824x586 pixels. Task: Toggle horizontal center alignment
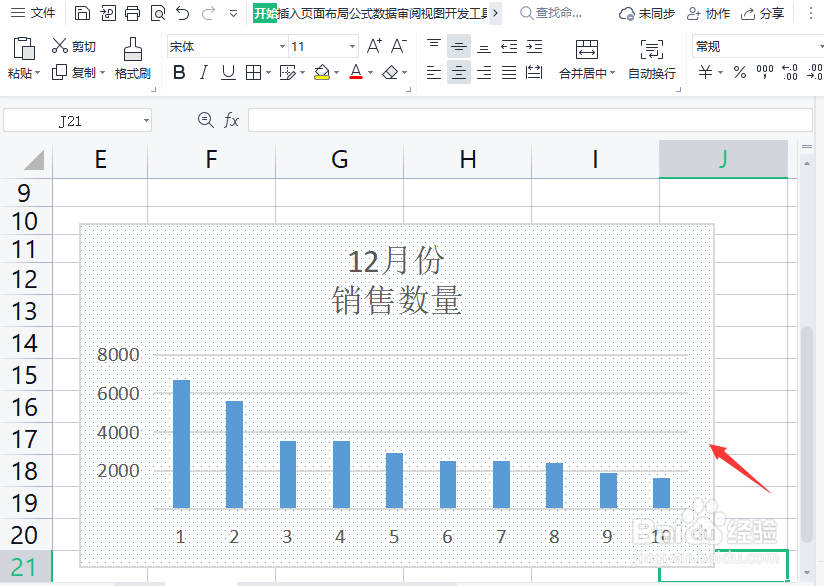pos(459,73)
